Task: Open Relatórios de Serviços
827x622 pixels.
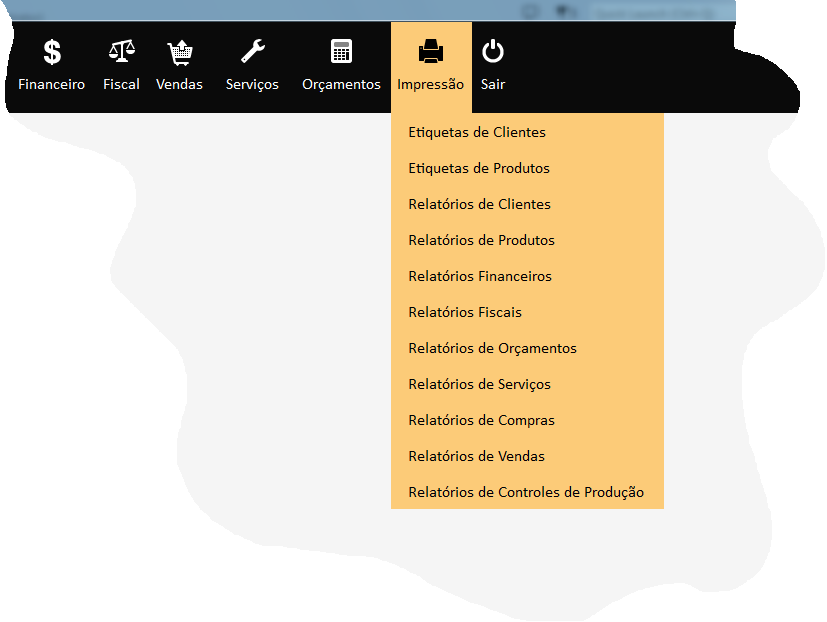Action: click(479, 384)
